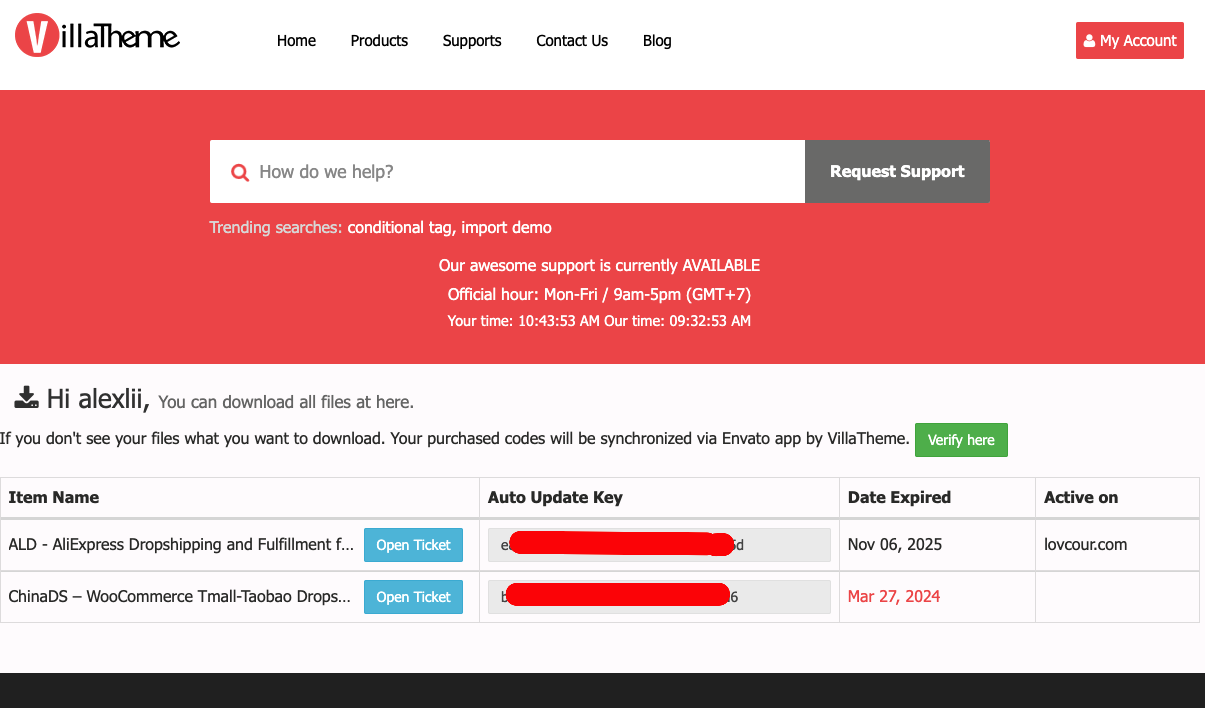Viewport: 1205px width, 708px height.
Task: Open the Home menu item
Action: 296,41
